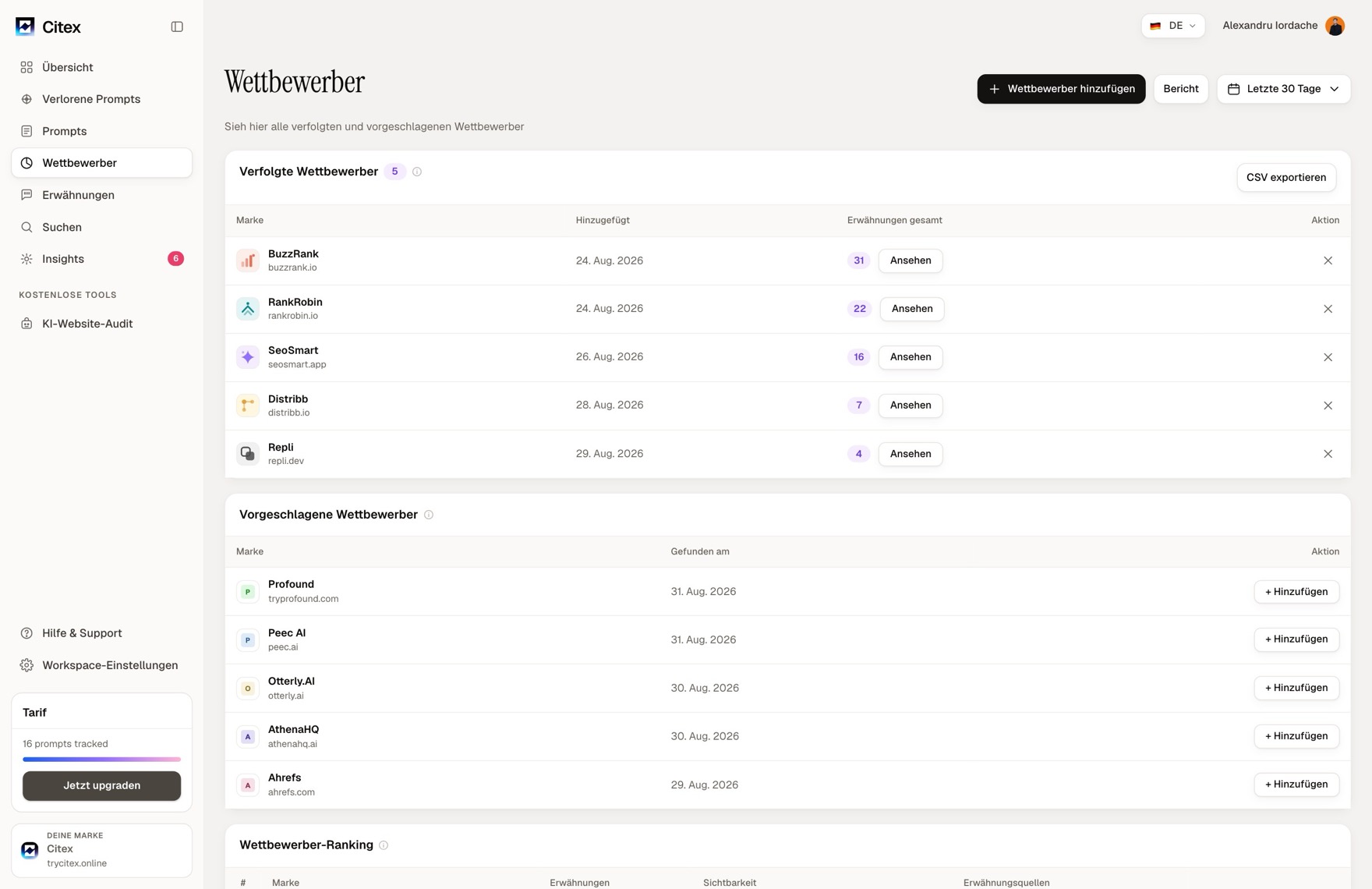Export tracked competitors with CSV exportieren

pos(1286,177)
